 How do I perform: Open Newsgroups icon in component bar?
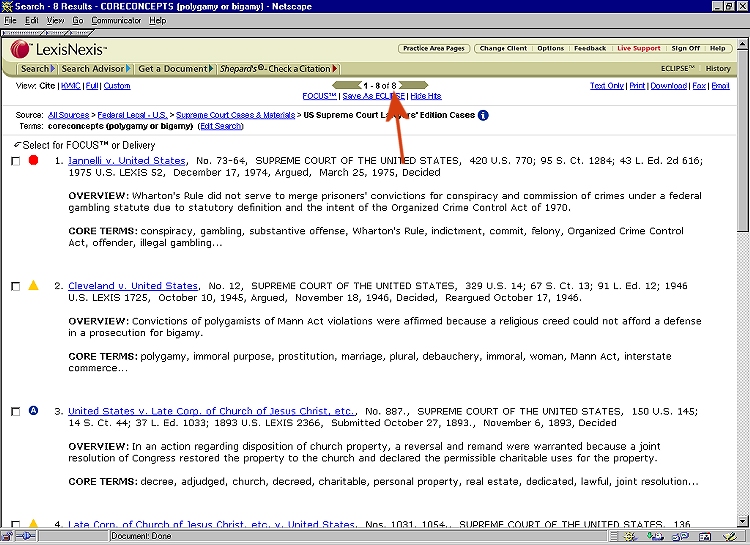coord(680,537)
